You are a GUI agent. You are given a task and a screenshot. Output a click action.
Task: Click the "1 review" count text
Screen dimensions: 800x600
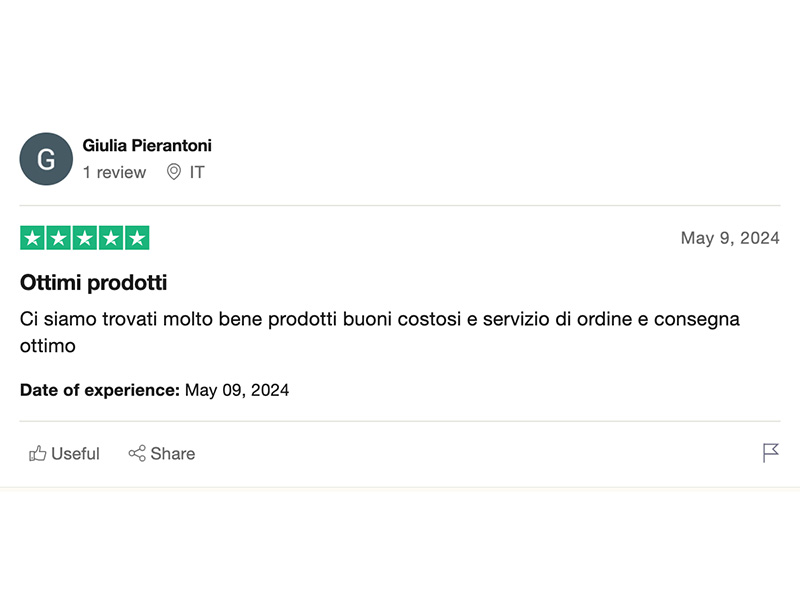point(114,172)
